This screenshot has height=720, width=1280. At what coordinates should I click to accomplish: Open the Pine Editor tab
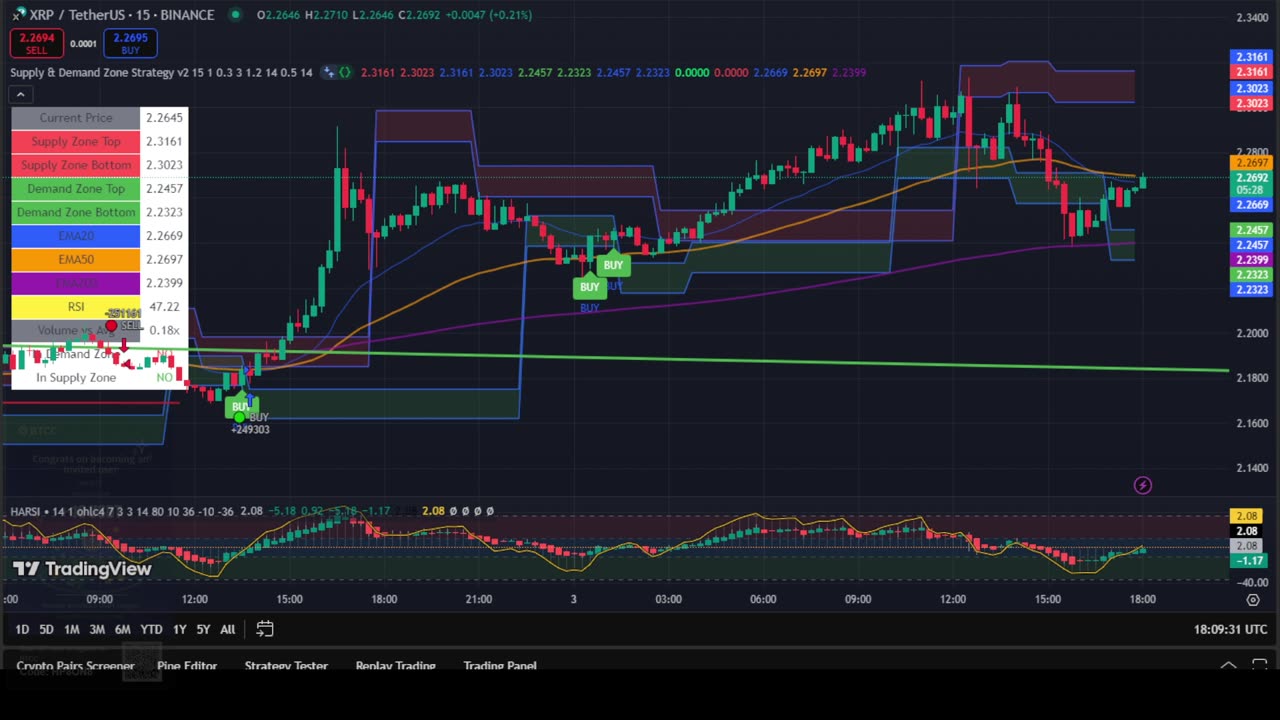tap(187, 665)
